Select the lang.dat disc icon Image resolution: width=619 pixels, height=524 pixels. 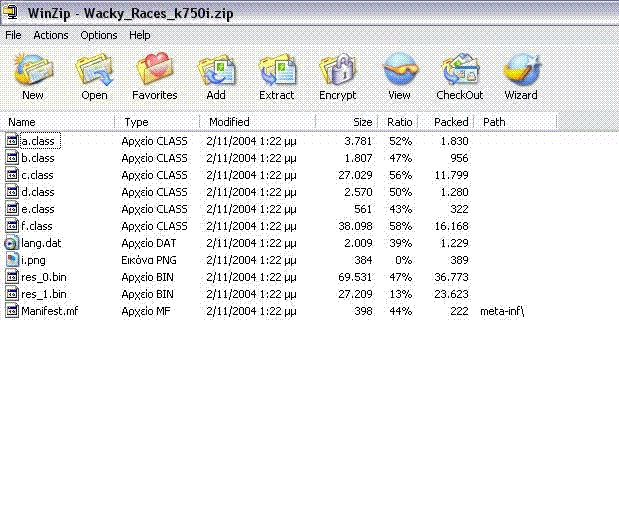pos(12,243)
